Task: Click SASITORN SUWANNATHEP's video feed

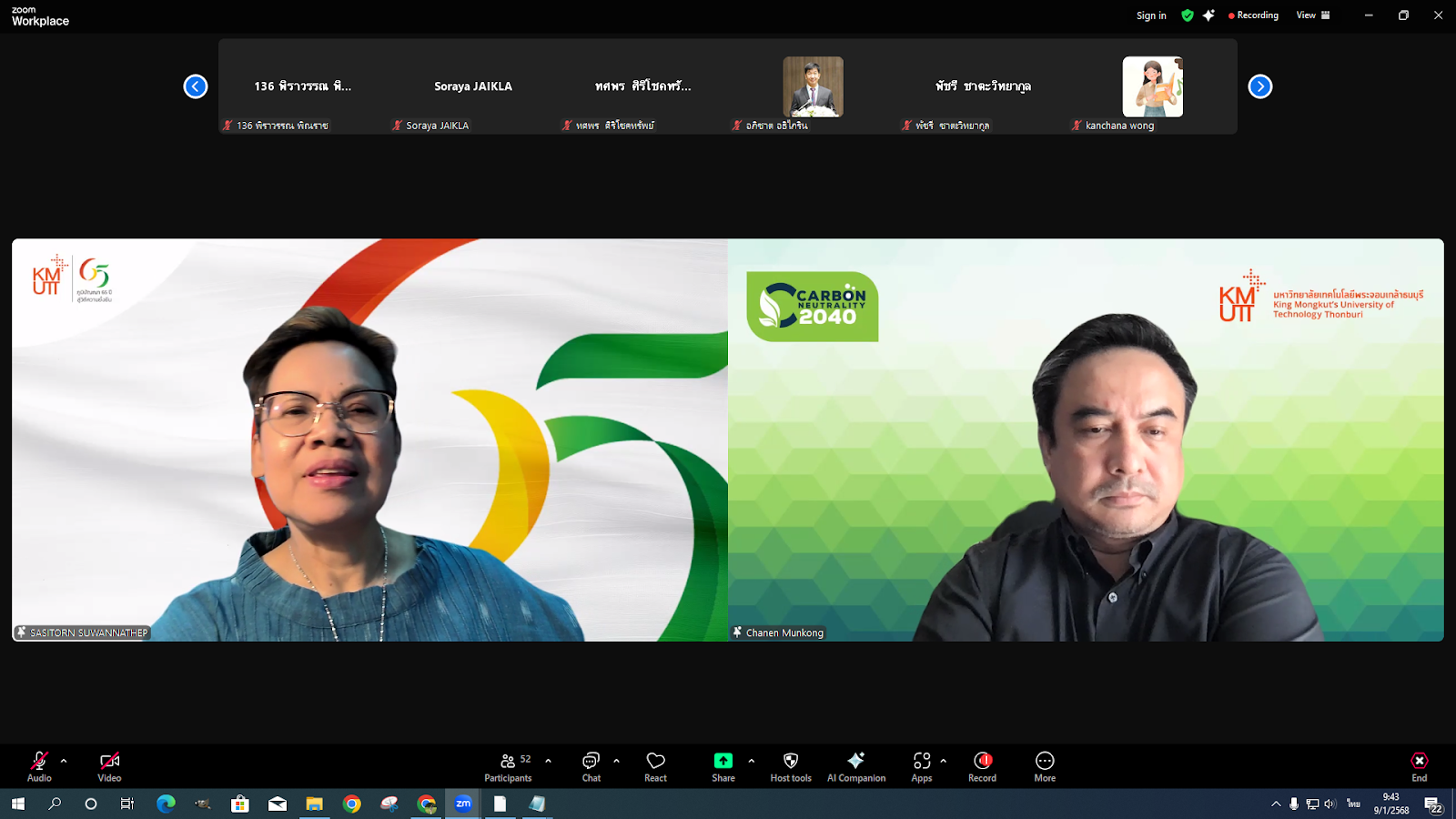Action: pos(370,440)
